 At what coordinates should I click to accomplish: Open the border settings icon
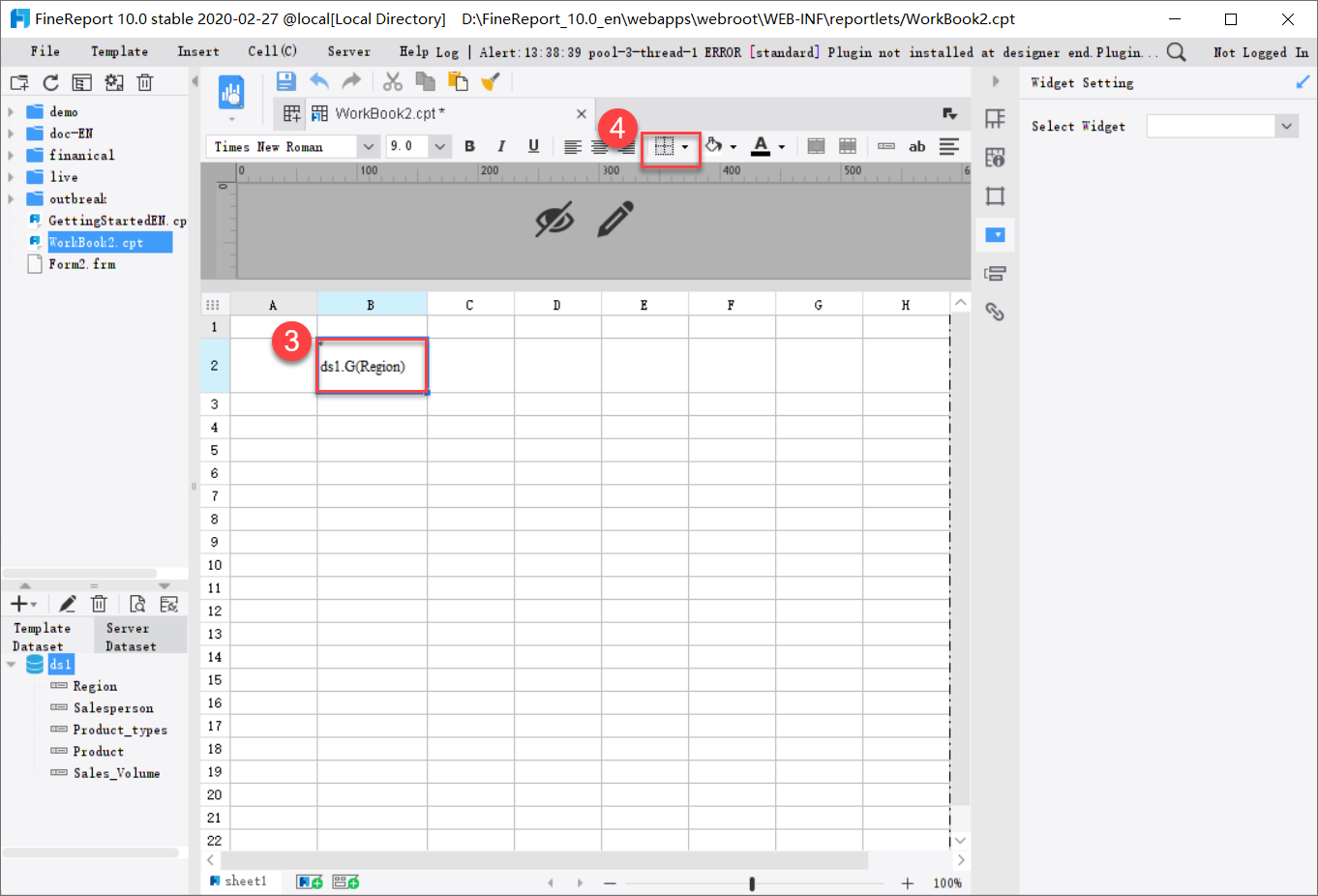665,145
